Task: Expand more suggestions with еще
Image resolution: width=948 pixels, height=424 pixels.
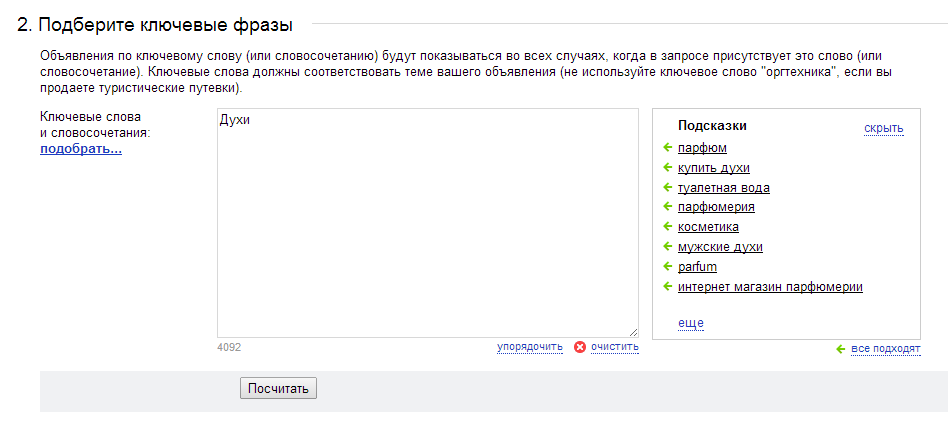Action: pyautogui.click(x=690, y=324)
